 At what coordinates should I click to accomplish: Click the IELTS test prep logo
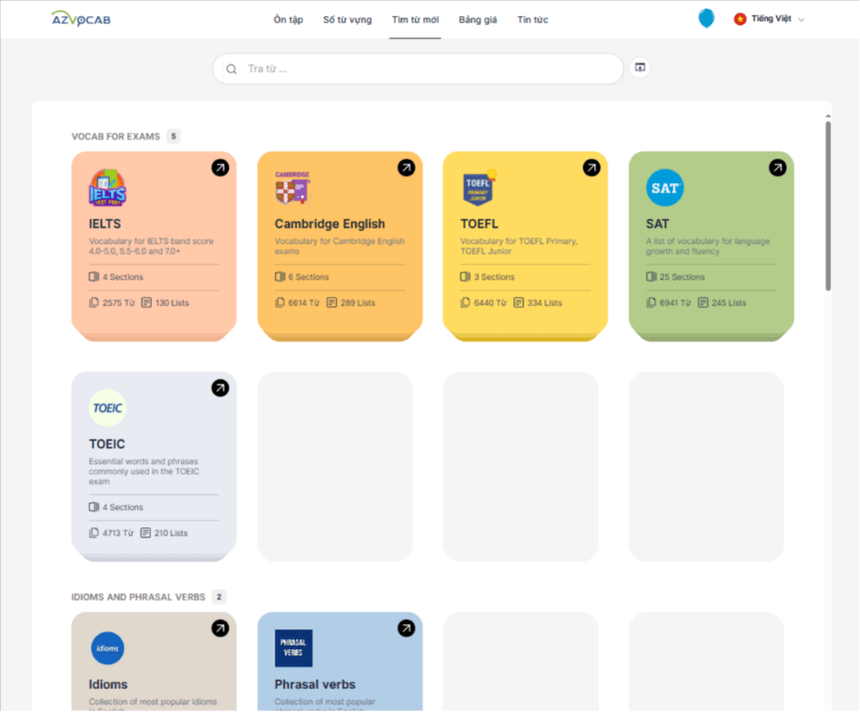tap(108, 188)
